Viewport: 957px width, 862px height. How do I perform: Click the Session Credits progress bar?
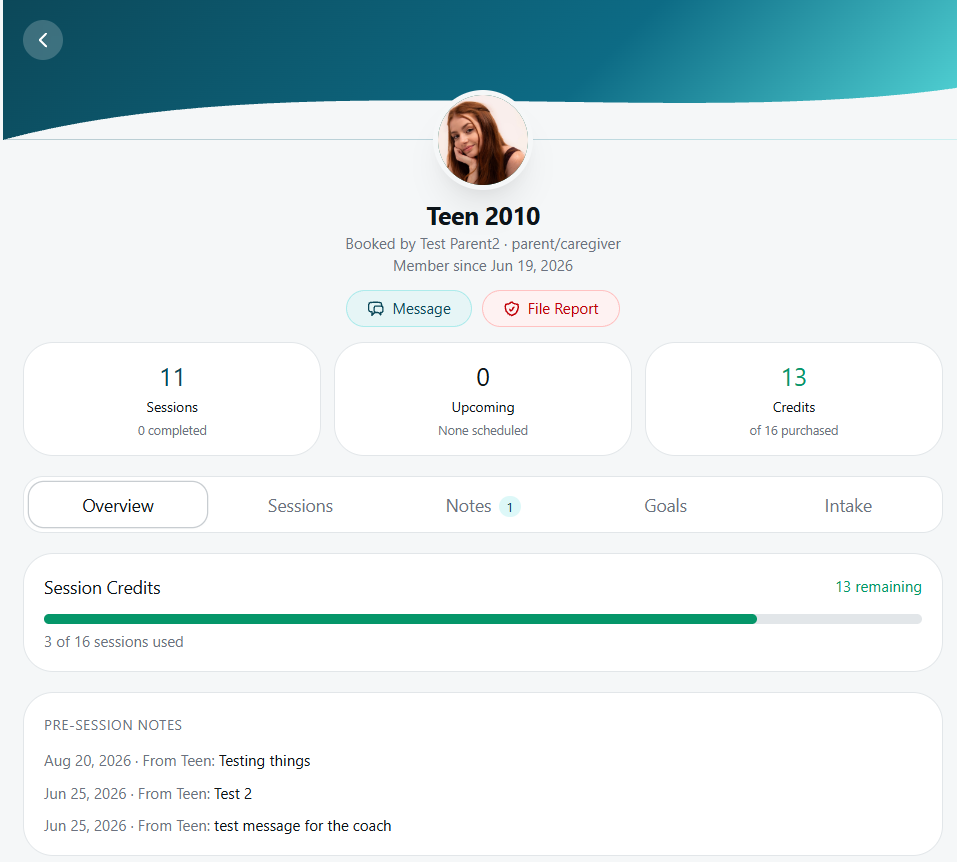click(x=483, y=619)
